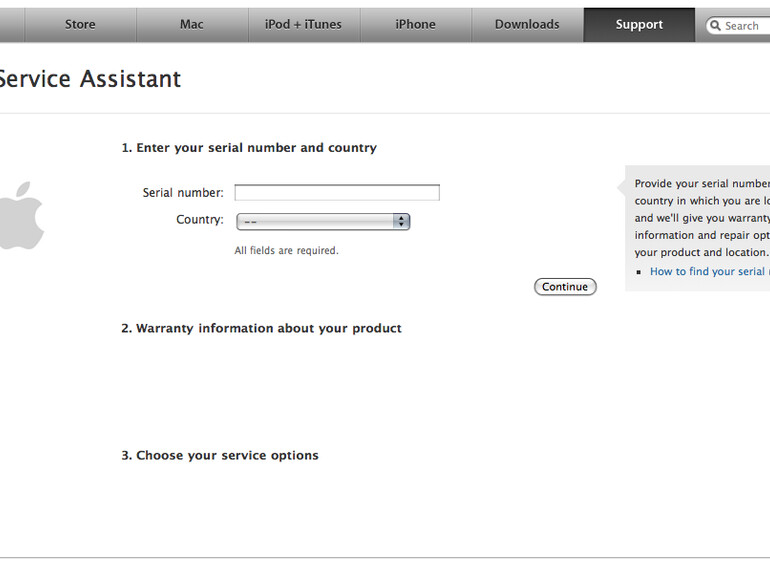Screen dimensions: 770x578
Task: Click the Continue button
Action: (565, 287)
